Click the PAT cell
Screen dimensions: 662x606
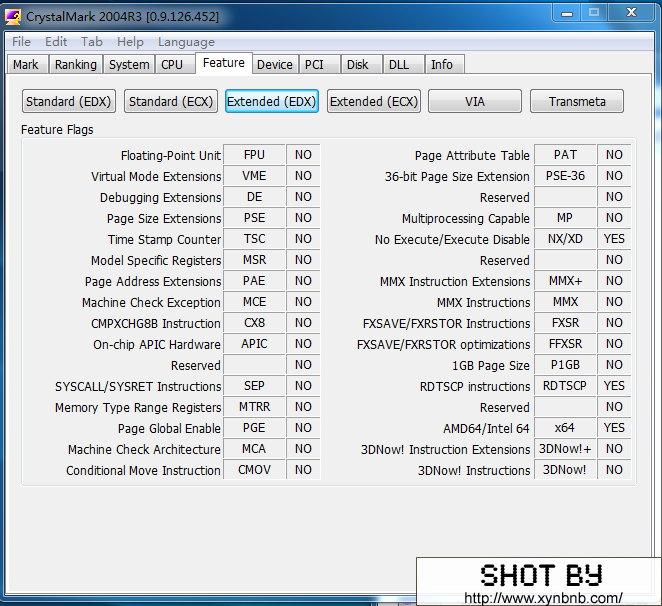565,155
